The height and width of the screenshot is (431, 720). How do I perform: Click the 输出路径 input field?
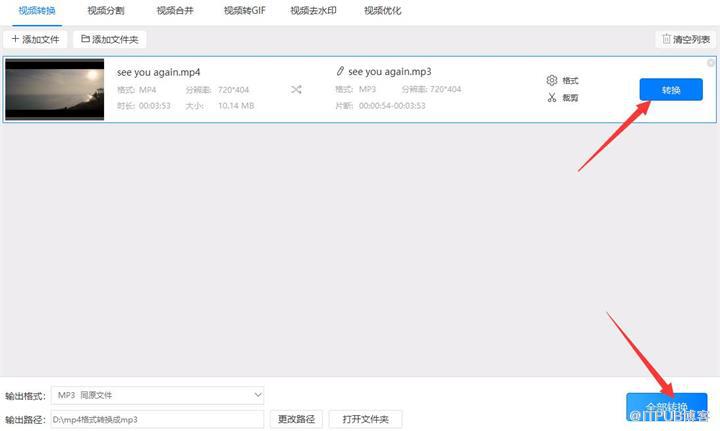(158, 420)
